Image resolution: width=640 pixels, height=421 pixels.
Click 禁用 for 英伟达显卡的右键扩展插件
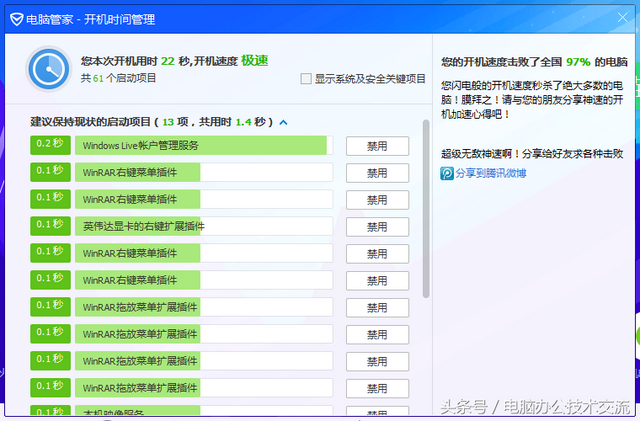coord(377,227)
